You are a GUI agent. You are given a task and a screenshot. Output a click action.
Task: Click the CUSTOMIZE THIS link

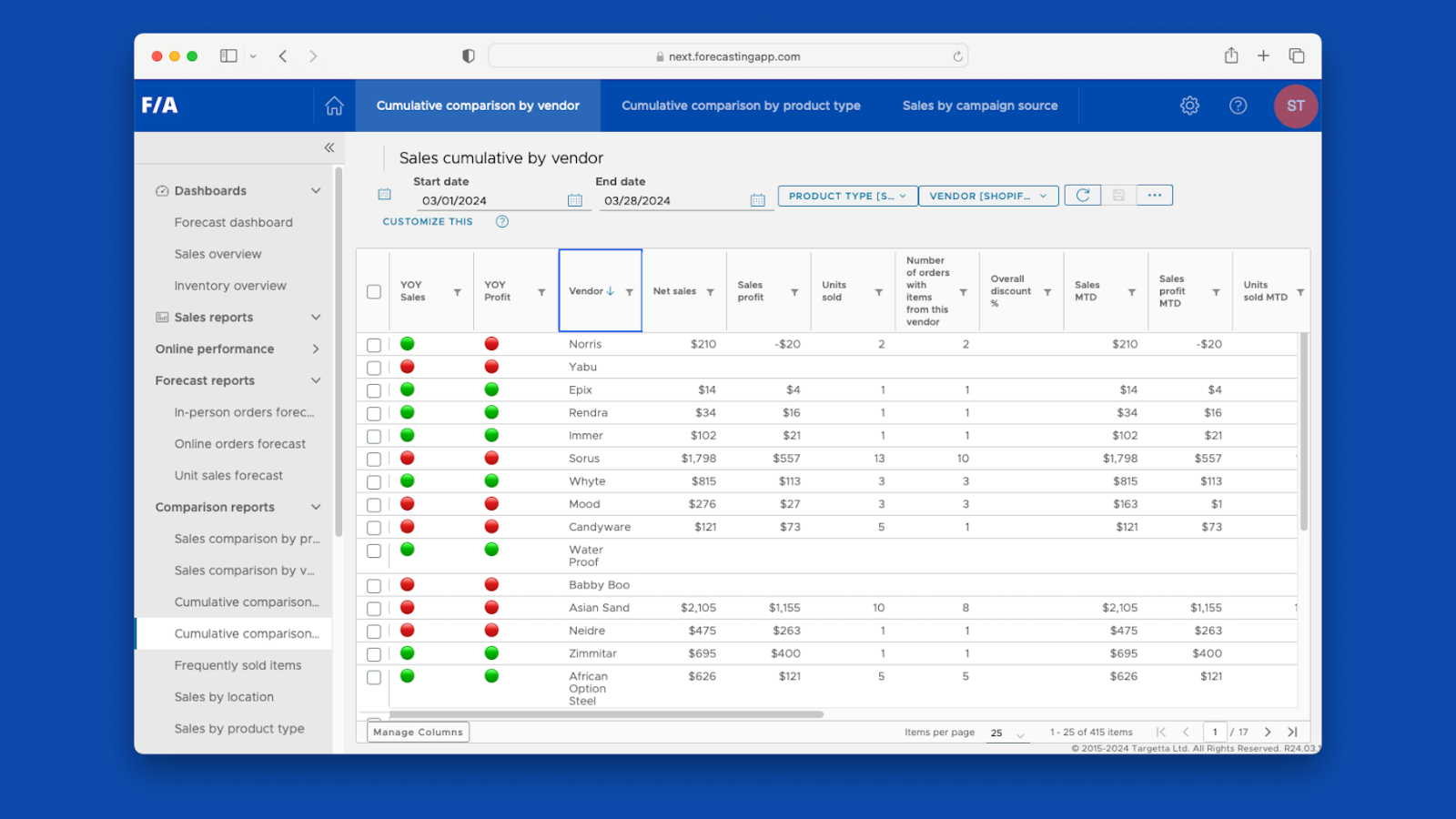pos(428,221)
